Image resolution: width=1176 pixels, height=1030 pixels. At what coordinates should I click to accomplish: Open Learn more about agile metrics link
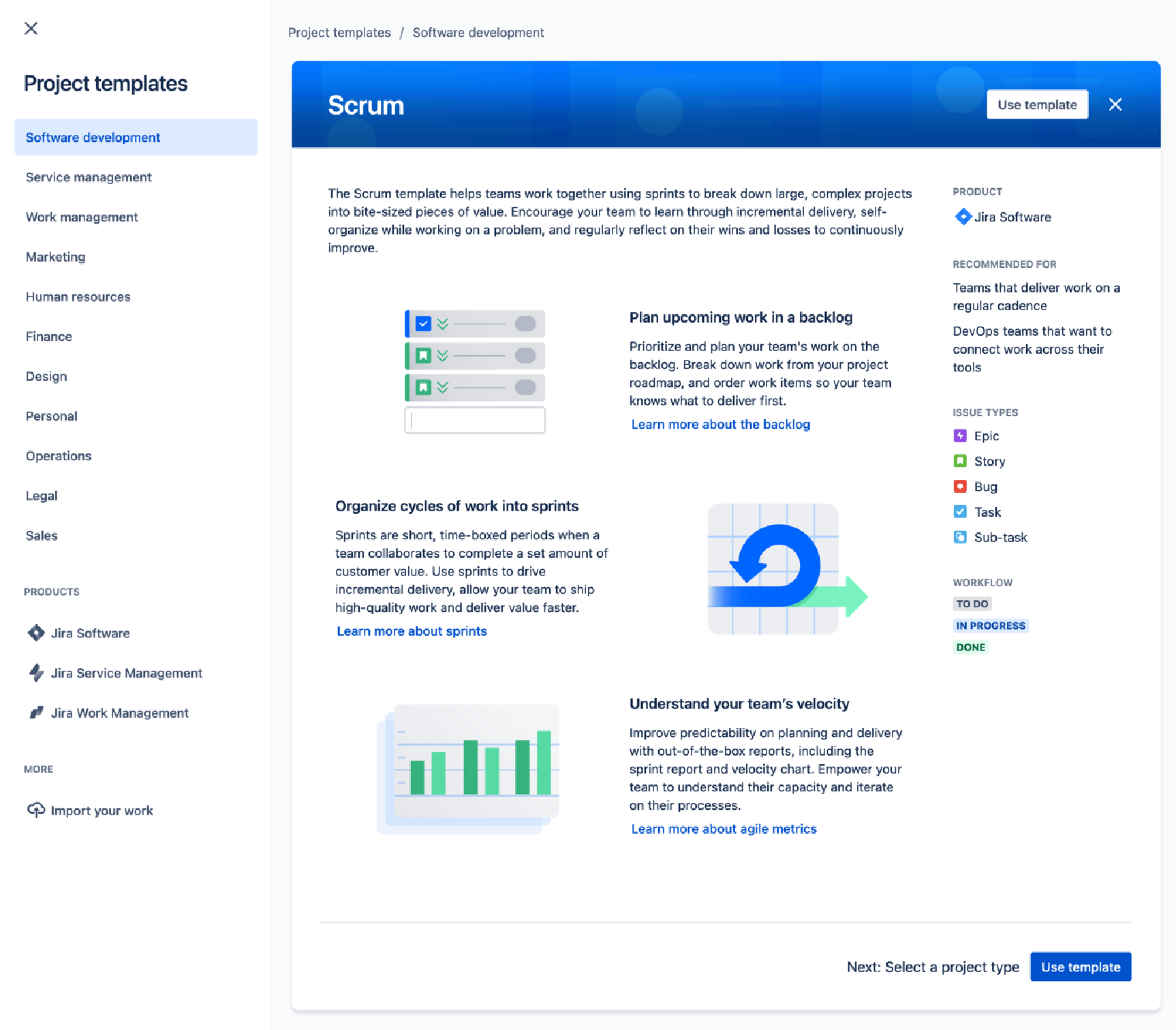tap(724, 829)
